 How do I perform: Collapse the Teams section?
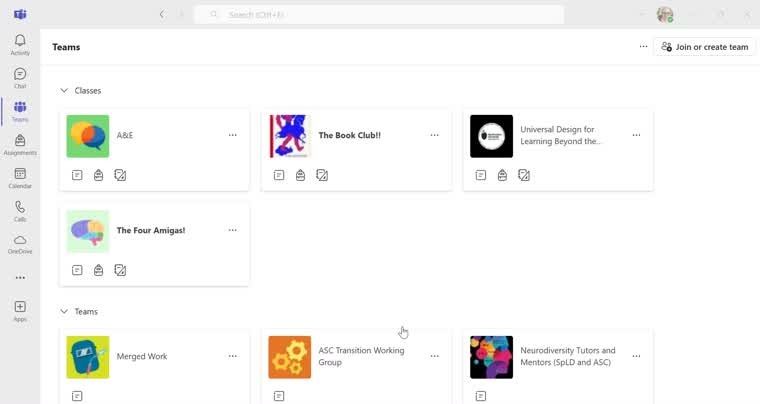[64, 312]
